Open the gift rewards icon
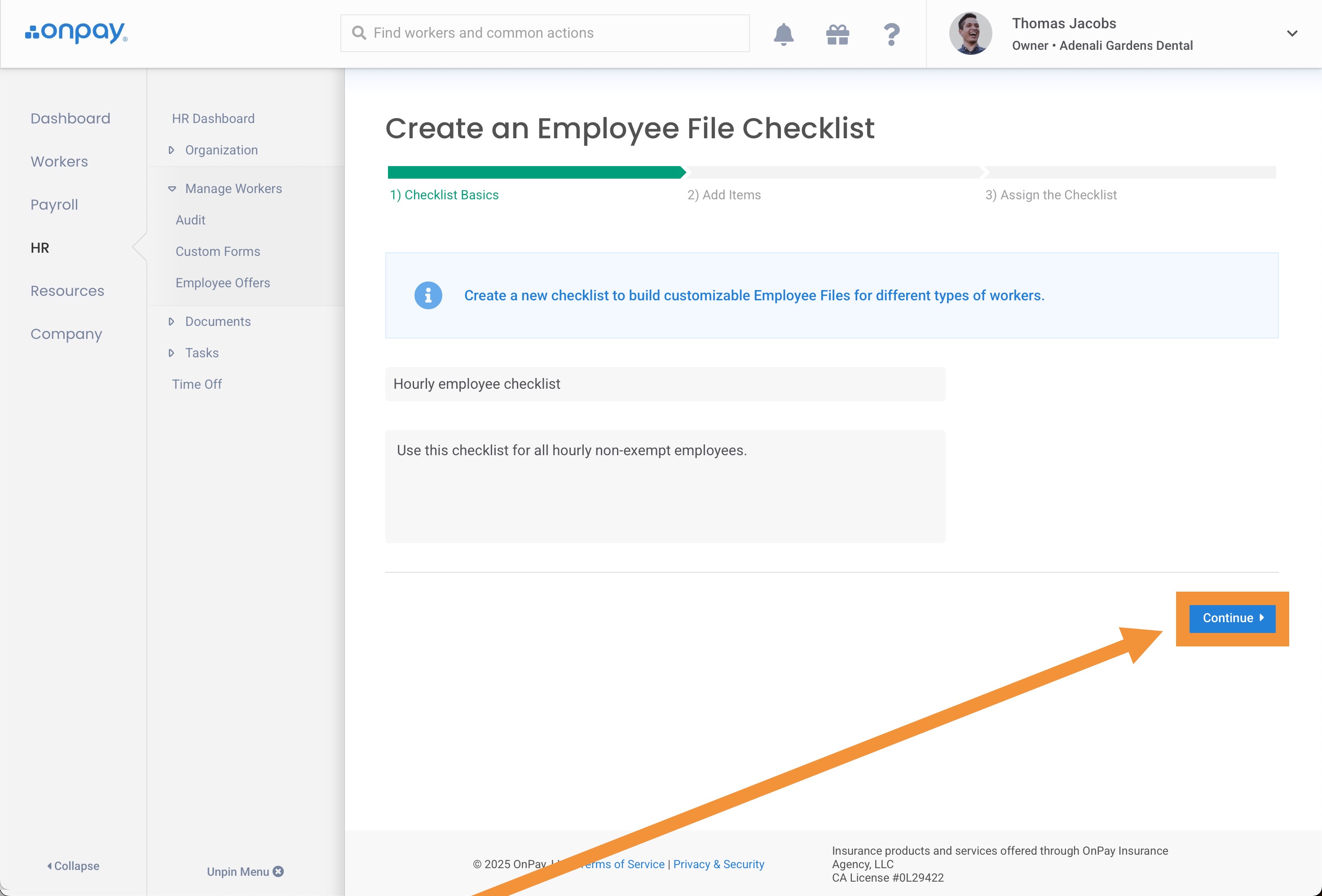The height and width of the screenshot is (896, 1322). click(837, 34)
